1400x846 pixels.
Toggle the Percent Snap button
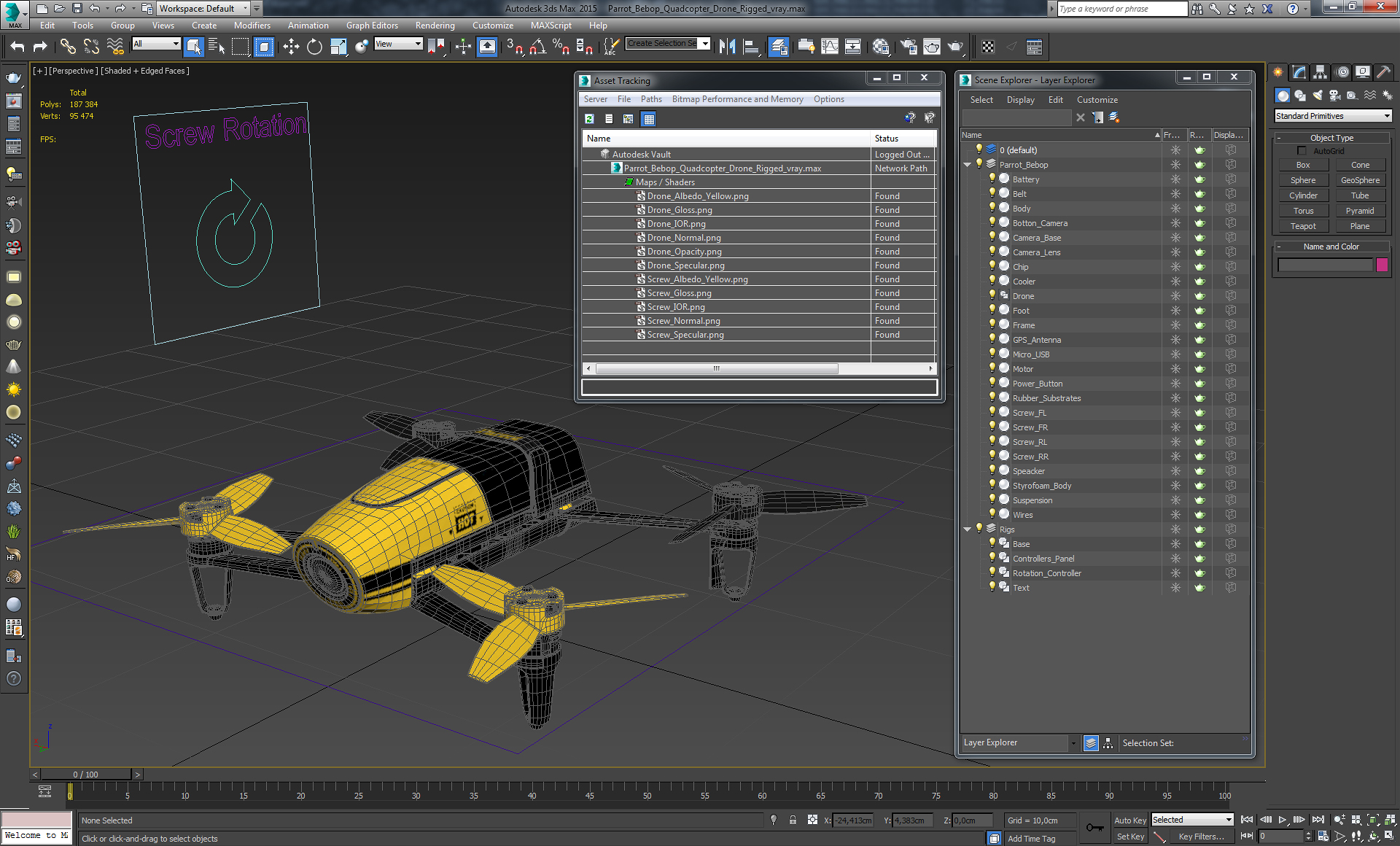point(561,47)
